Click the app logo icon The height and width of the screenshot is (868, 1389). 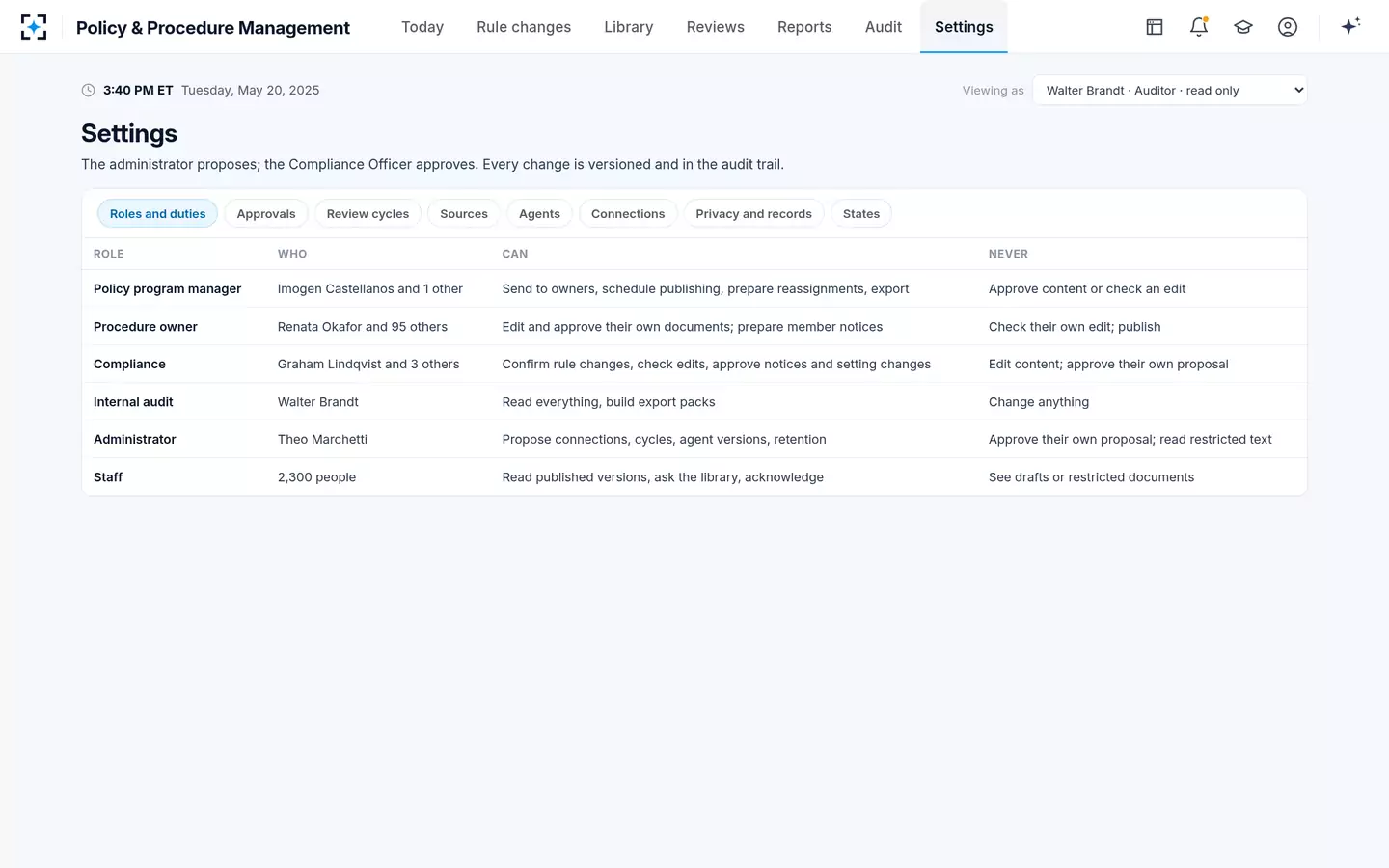(x=34, y=27)
